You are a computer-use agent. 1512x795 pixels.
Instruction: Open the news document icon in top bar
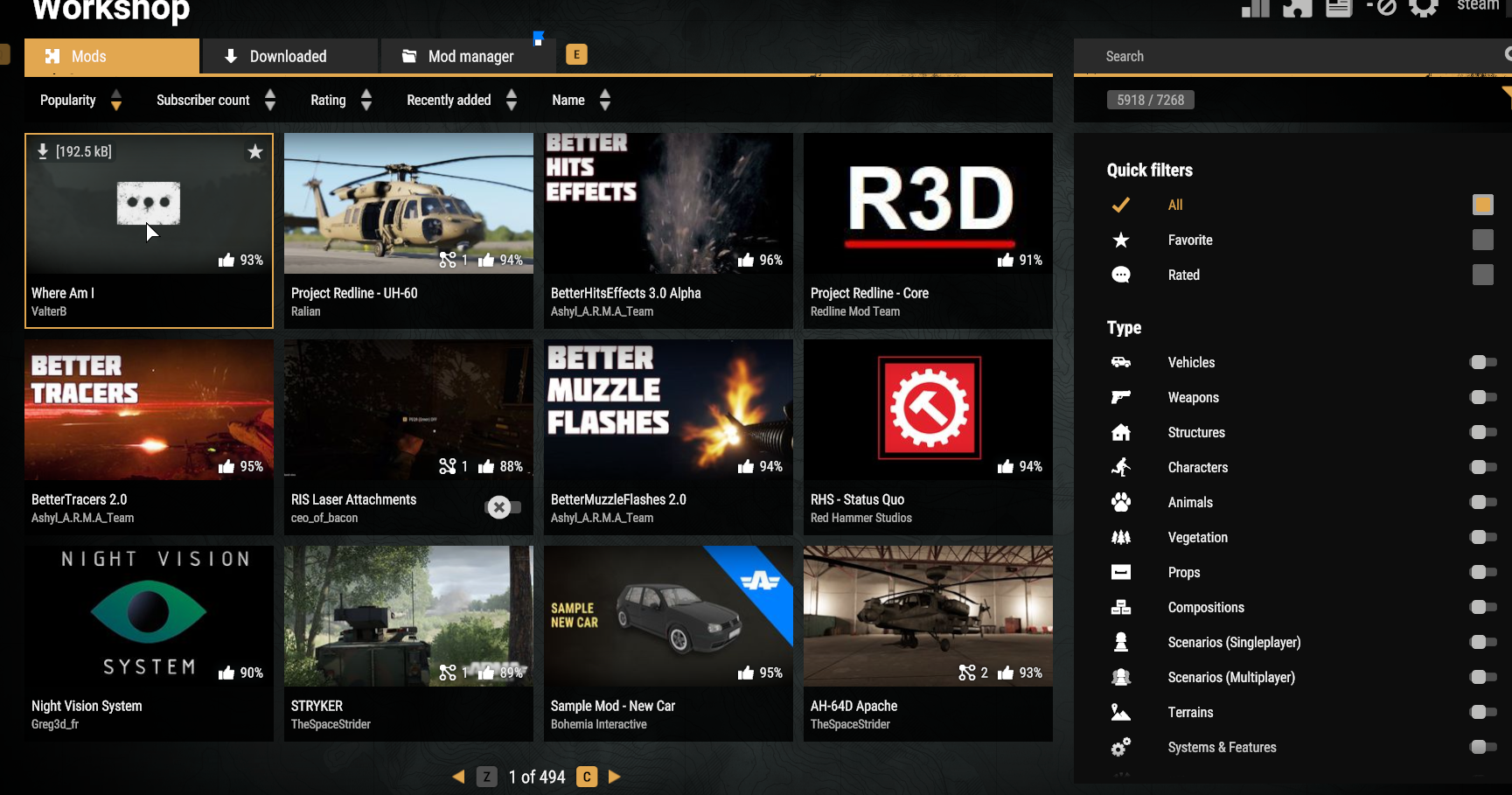[x=1338, y=8]
